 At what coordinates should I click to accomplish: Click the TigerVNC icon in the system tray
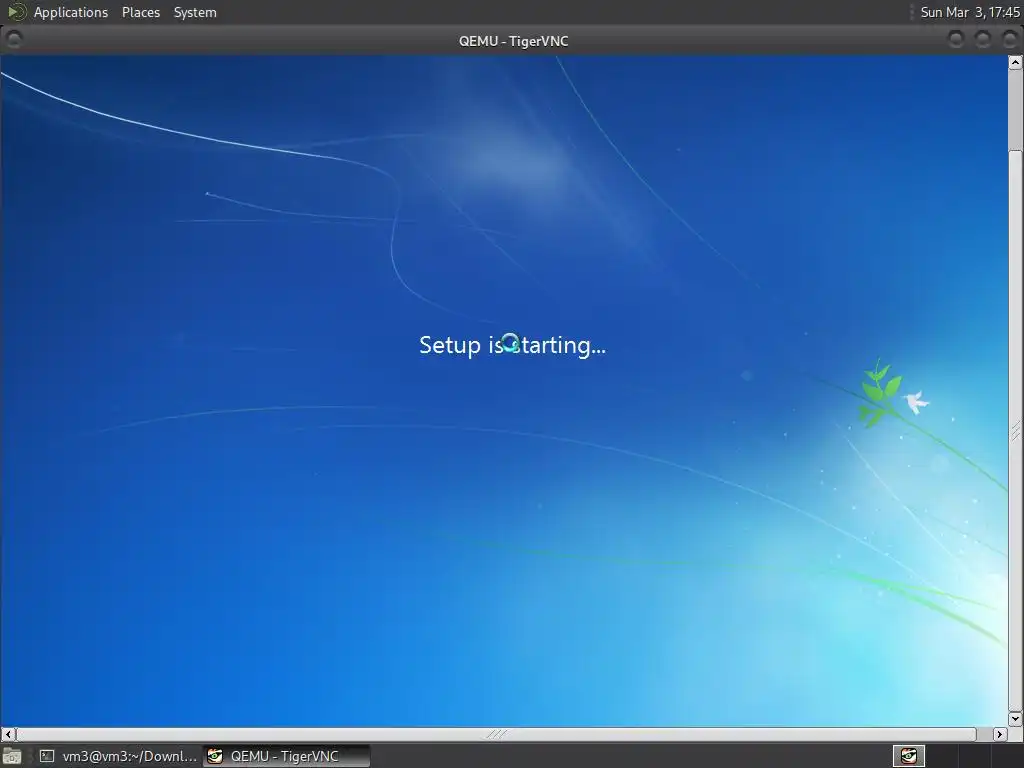tap(908, 756)
